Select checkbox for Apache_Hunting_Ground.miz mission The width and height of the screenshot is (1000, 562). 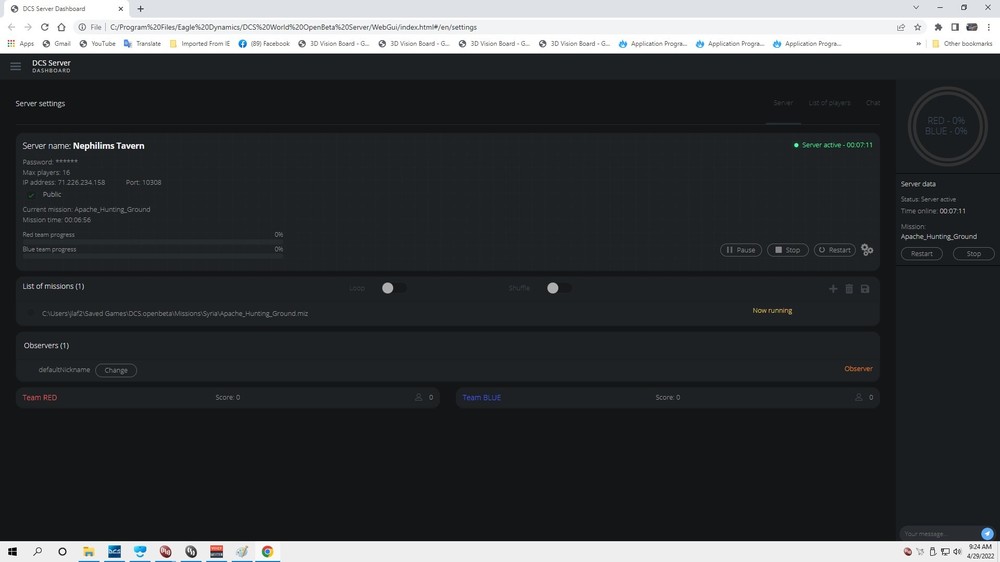tap(31, 313)
